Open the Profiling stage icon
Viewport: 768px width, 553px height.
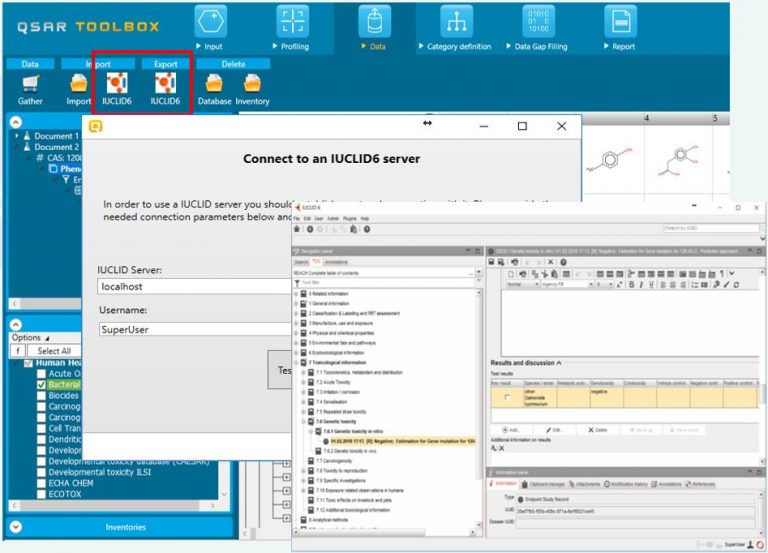[292, 21]
